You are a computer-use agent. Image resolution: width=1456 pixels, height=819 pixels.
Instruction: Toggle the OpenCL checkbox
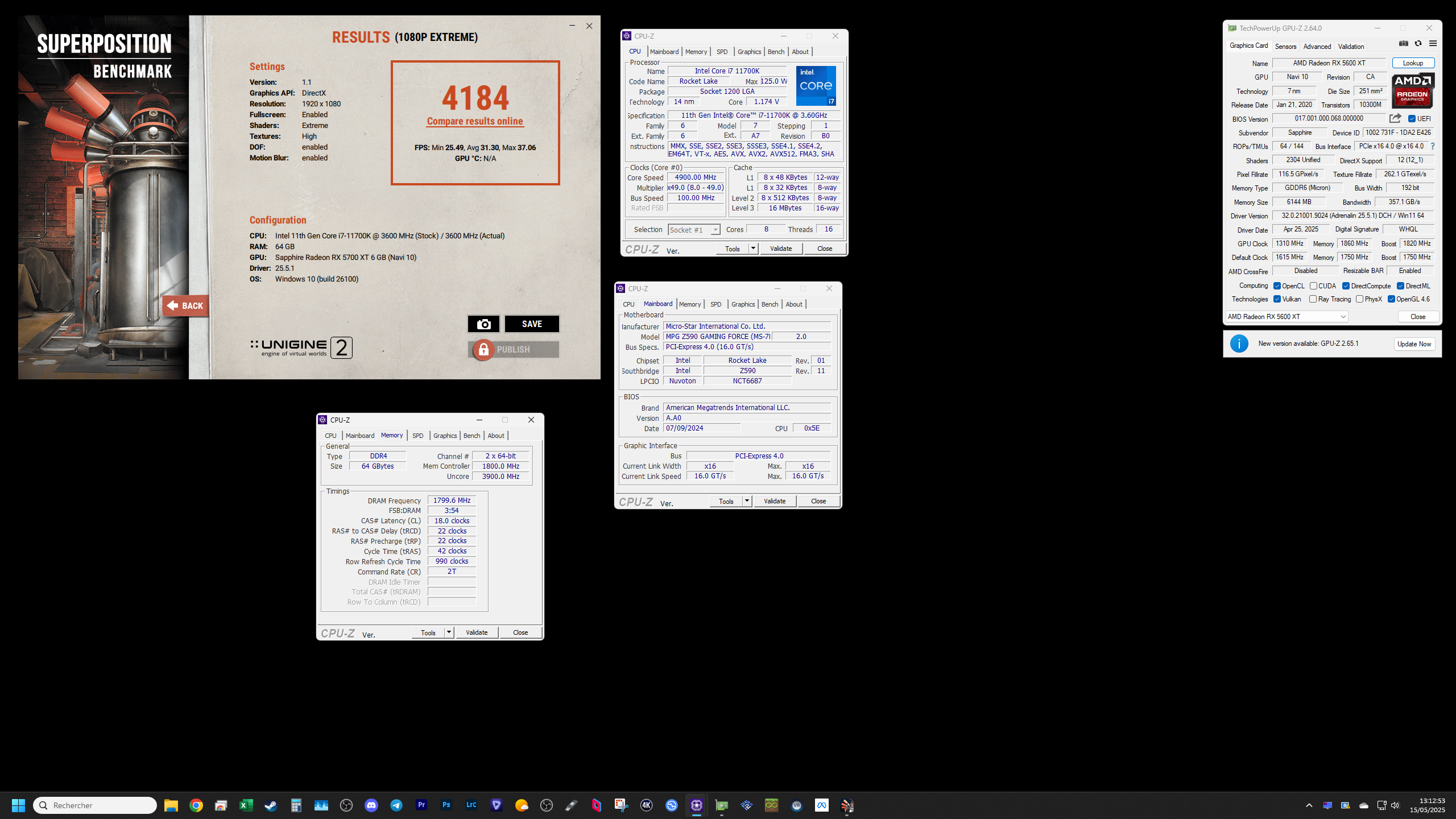(x=1277, y=286)
